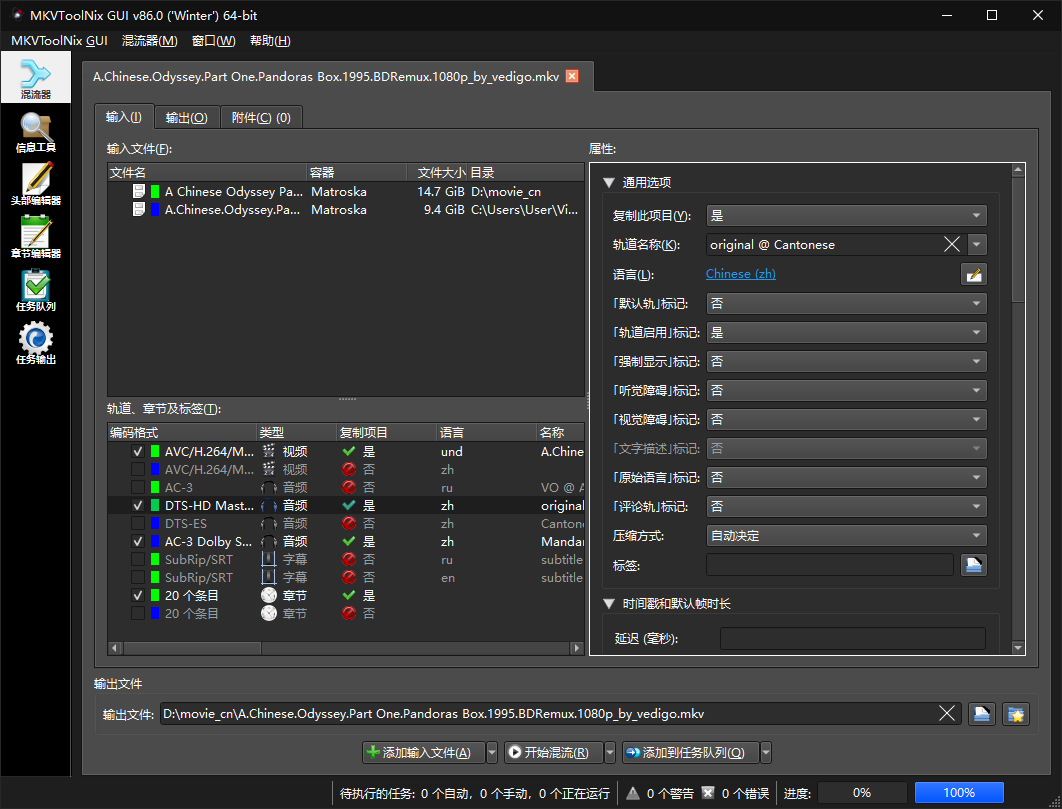Switch to the 附件(C) tab
1062x809 pixels.
(x=261, y=117)
